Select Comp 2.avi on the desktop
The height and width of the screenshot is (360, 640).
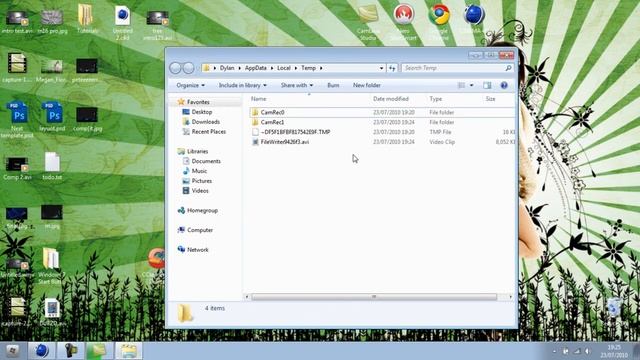17,168
